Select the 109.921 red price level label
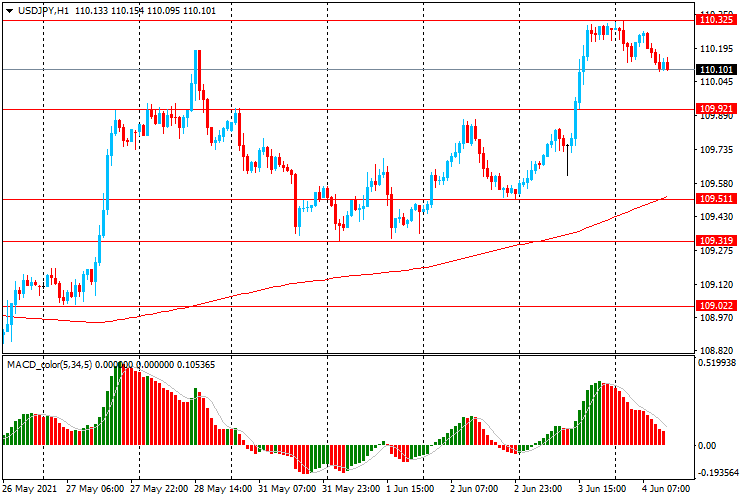This screenshot has width=740, height=500. tap(716, 109)
